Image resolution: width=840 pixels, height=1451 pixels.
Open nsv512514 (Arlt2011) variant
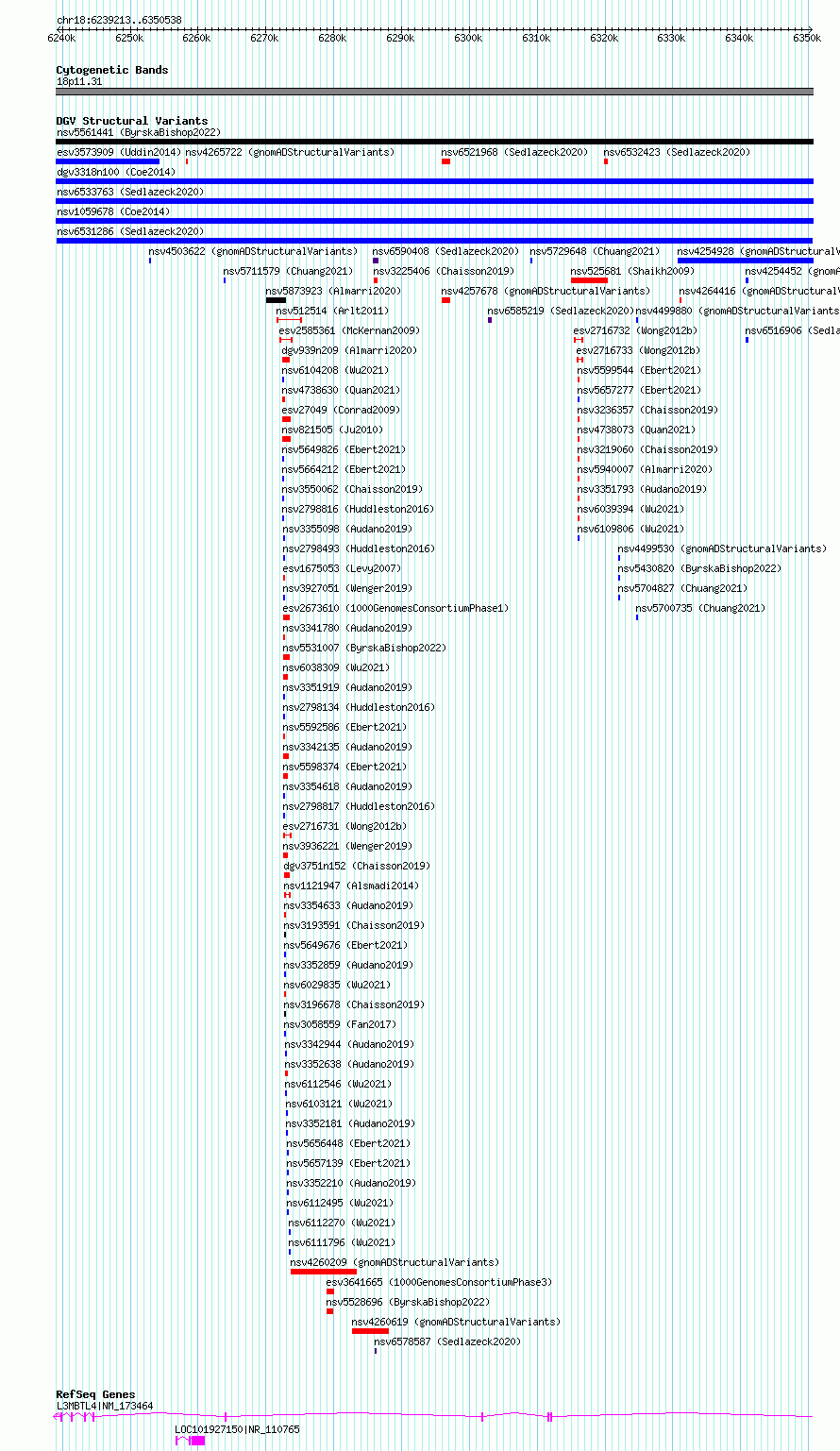click(x=332, y=311)
